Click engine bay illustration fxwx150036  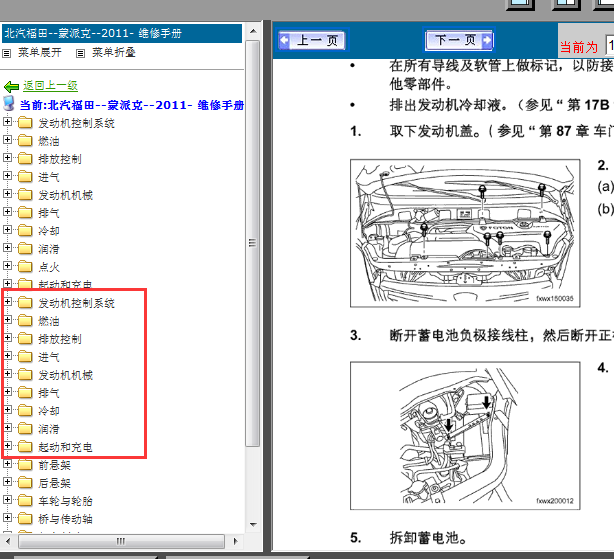tap(465, 233)
